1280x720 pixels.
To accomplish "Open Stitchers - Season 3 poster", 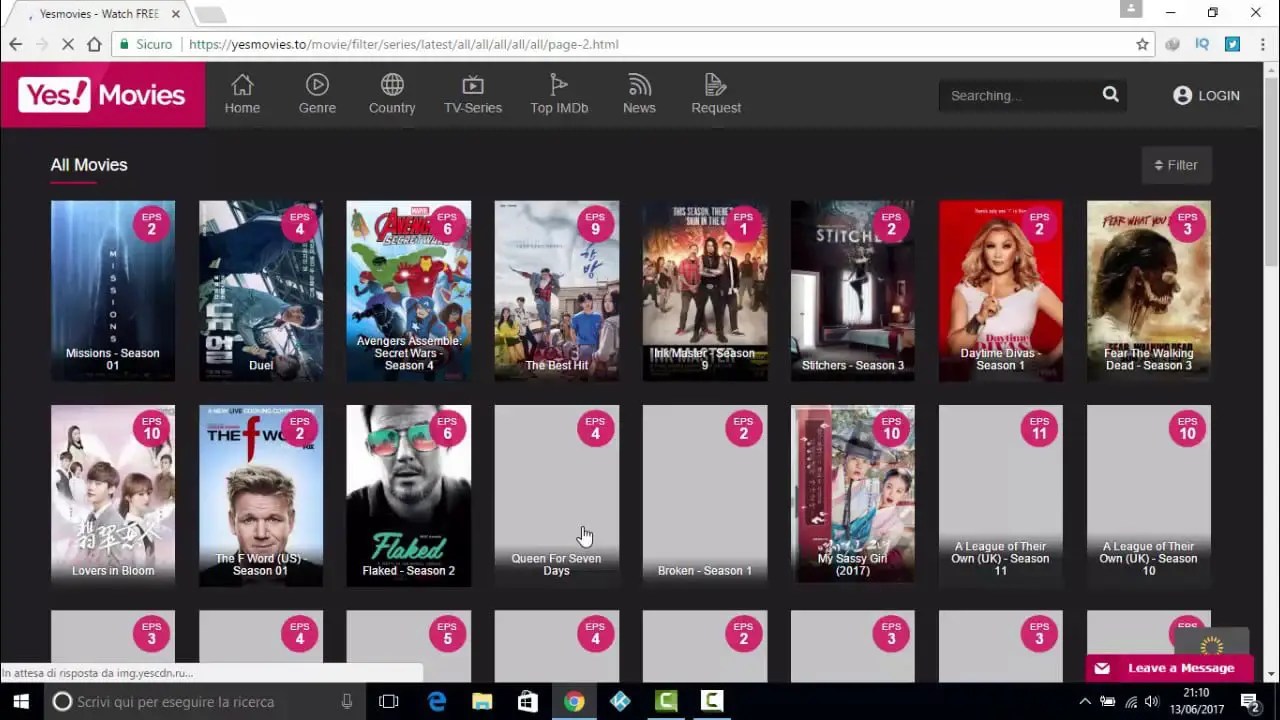I will point(853,291).
